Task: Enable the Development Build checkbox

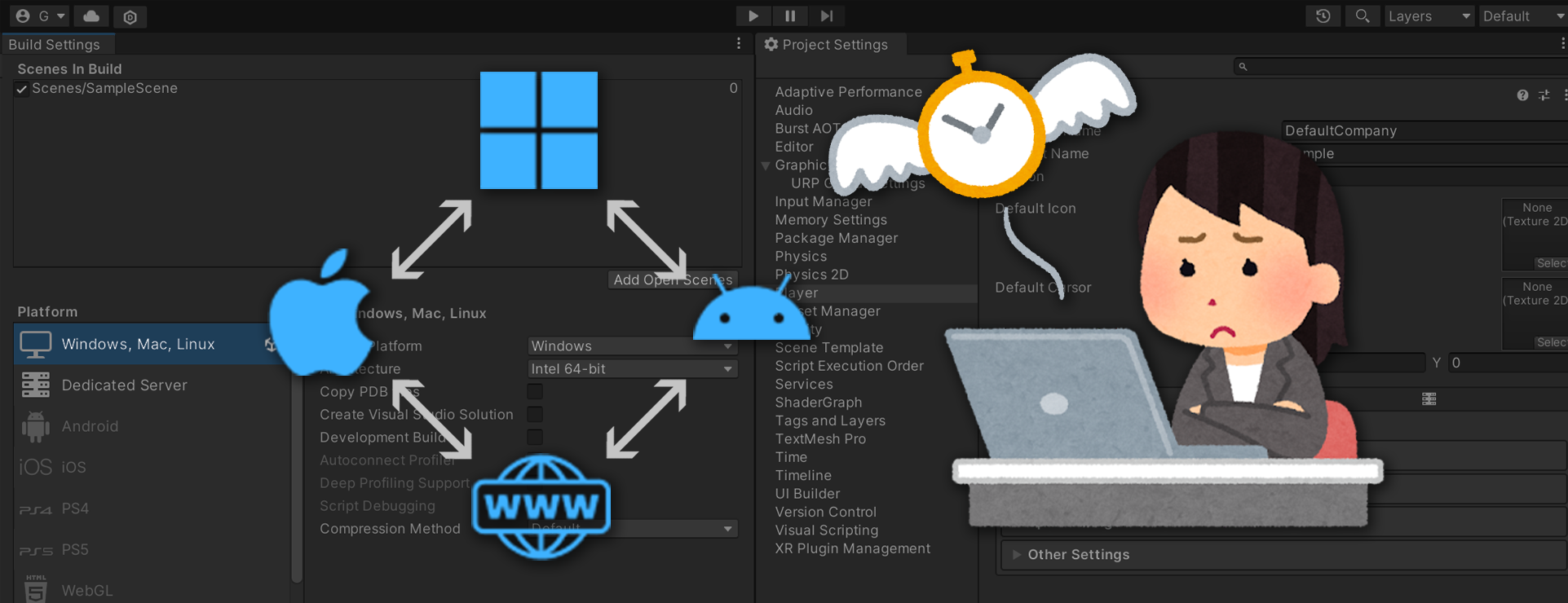Action: [535, 437]
